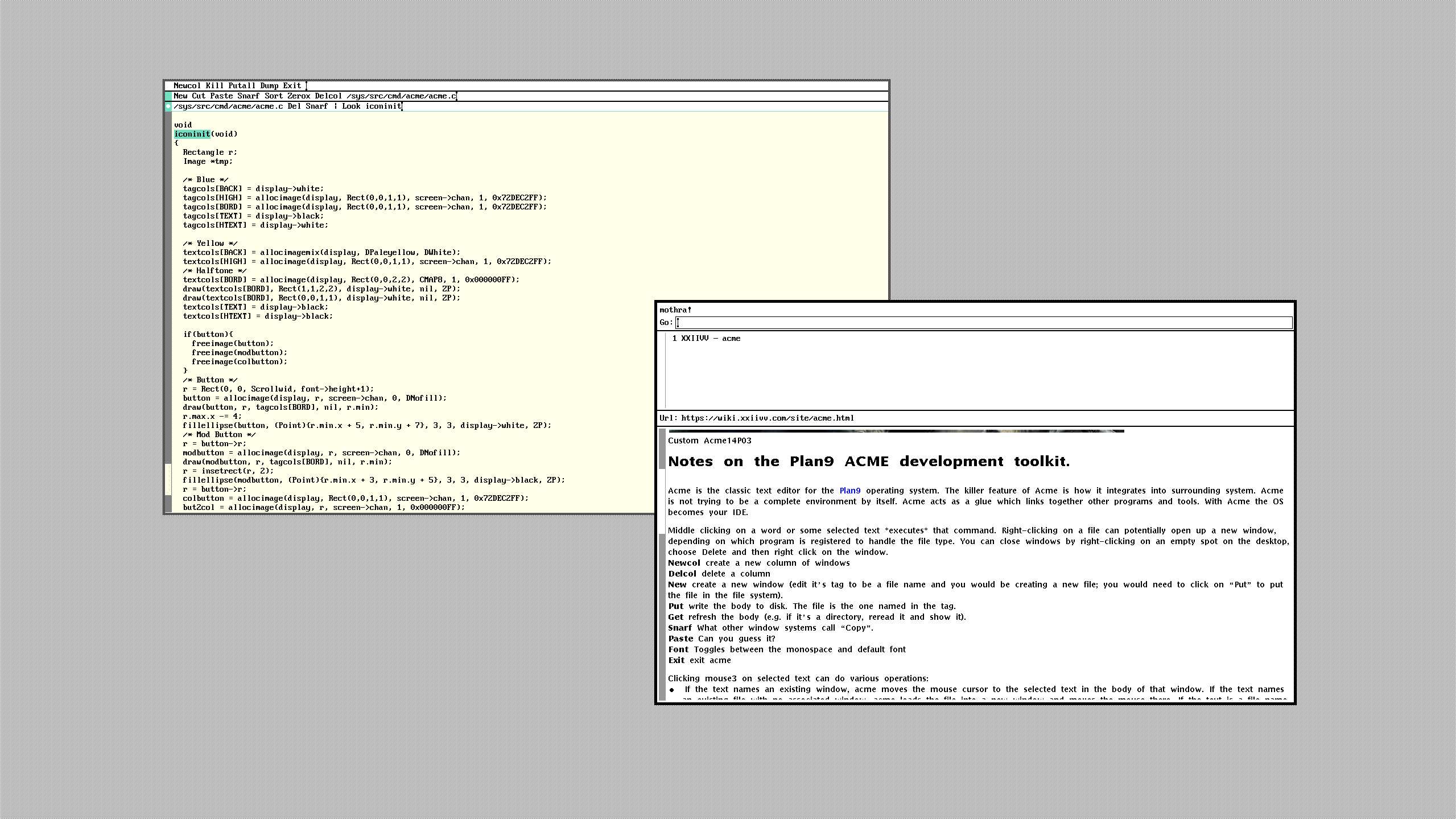
Task: Execute Kill in acme's top tag
Action: pyautogui.click(x=215, y=86)
